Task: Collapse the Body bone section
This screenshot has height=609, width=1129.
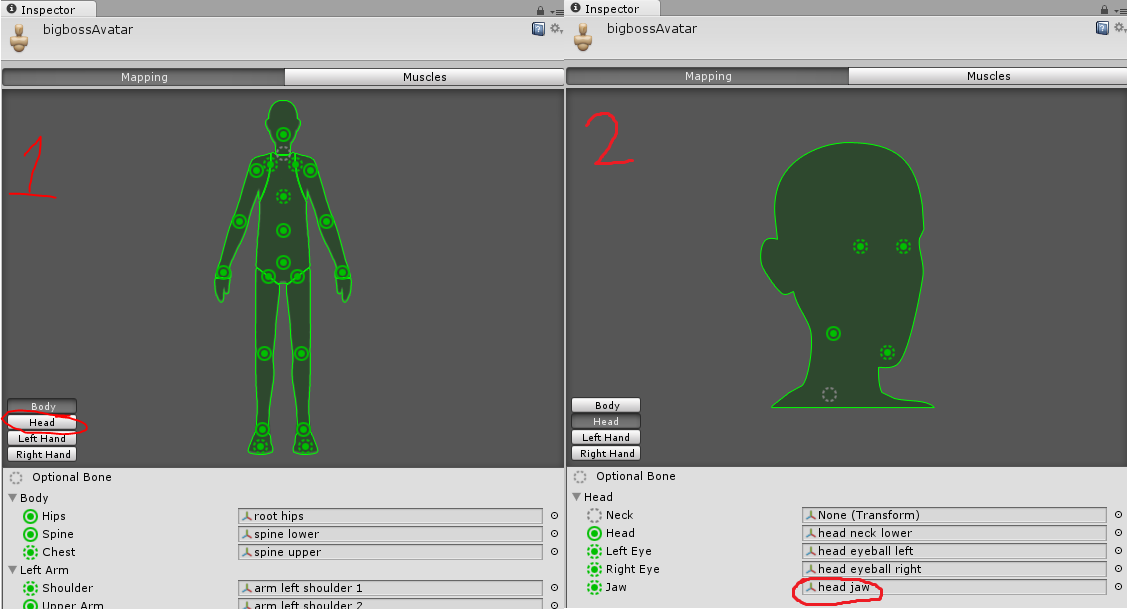Action: [x=13, y=498]
